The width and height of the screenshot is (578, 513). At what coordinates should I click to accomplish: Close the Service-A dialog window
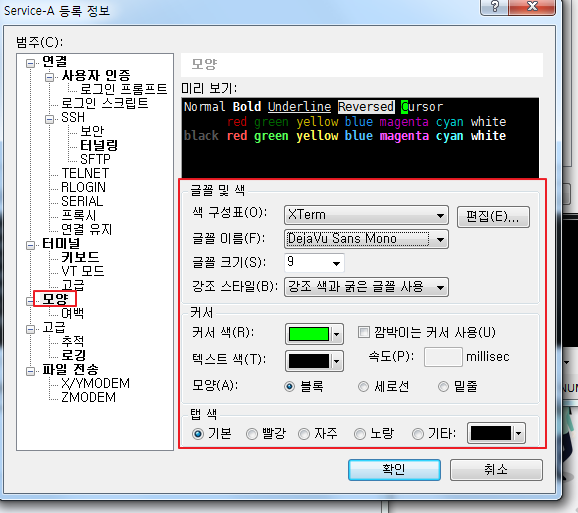pyautogui.click(x=532, y=6)
